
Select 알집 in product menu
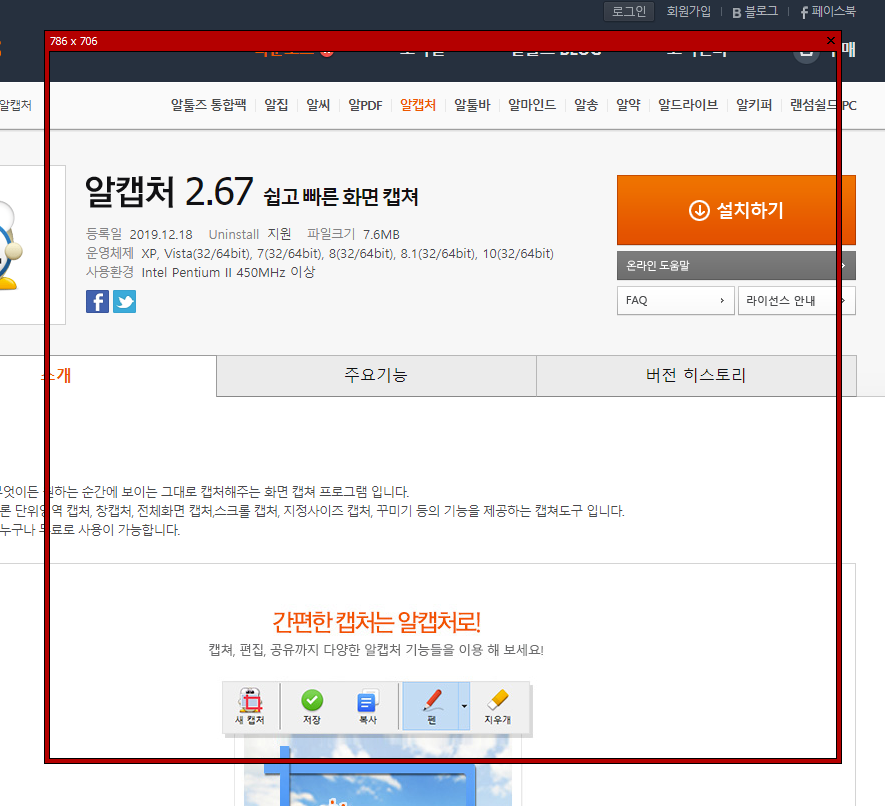pyautogui.click(x=276, y=105)
